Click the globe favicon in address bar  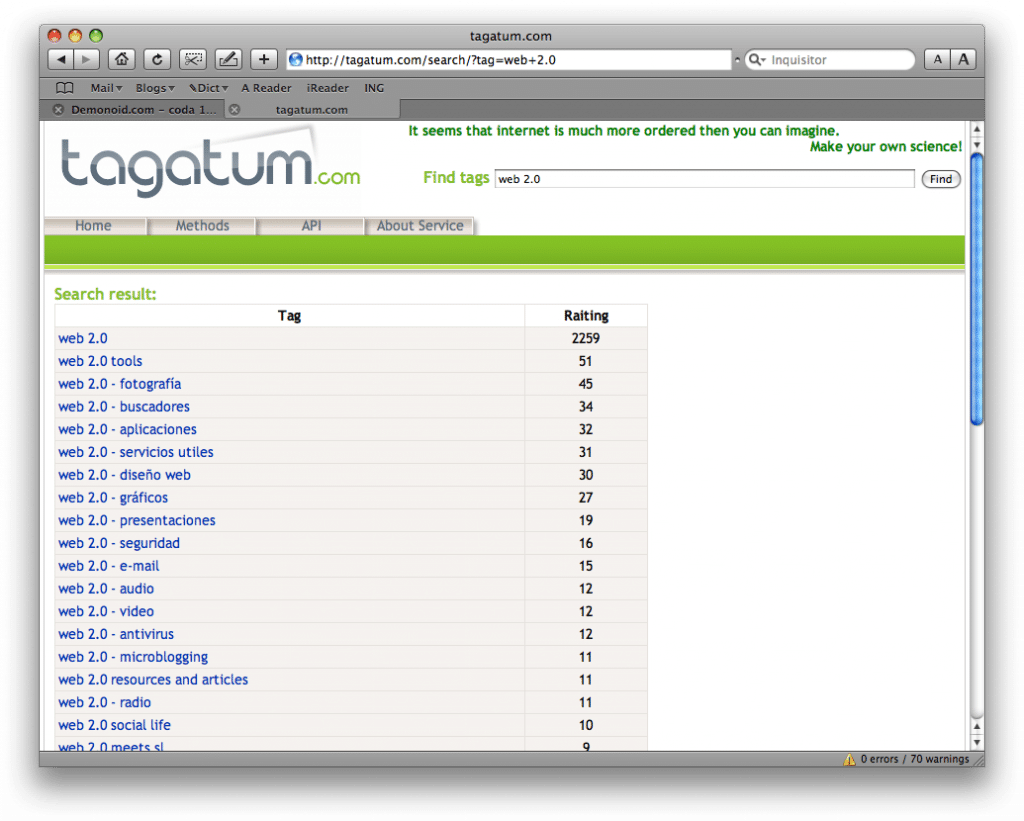coord(296,59)
